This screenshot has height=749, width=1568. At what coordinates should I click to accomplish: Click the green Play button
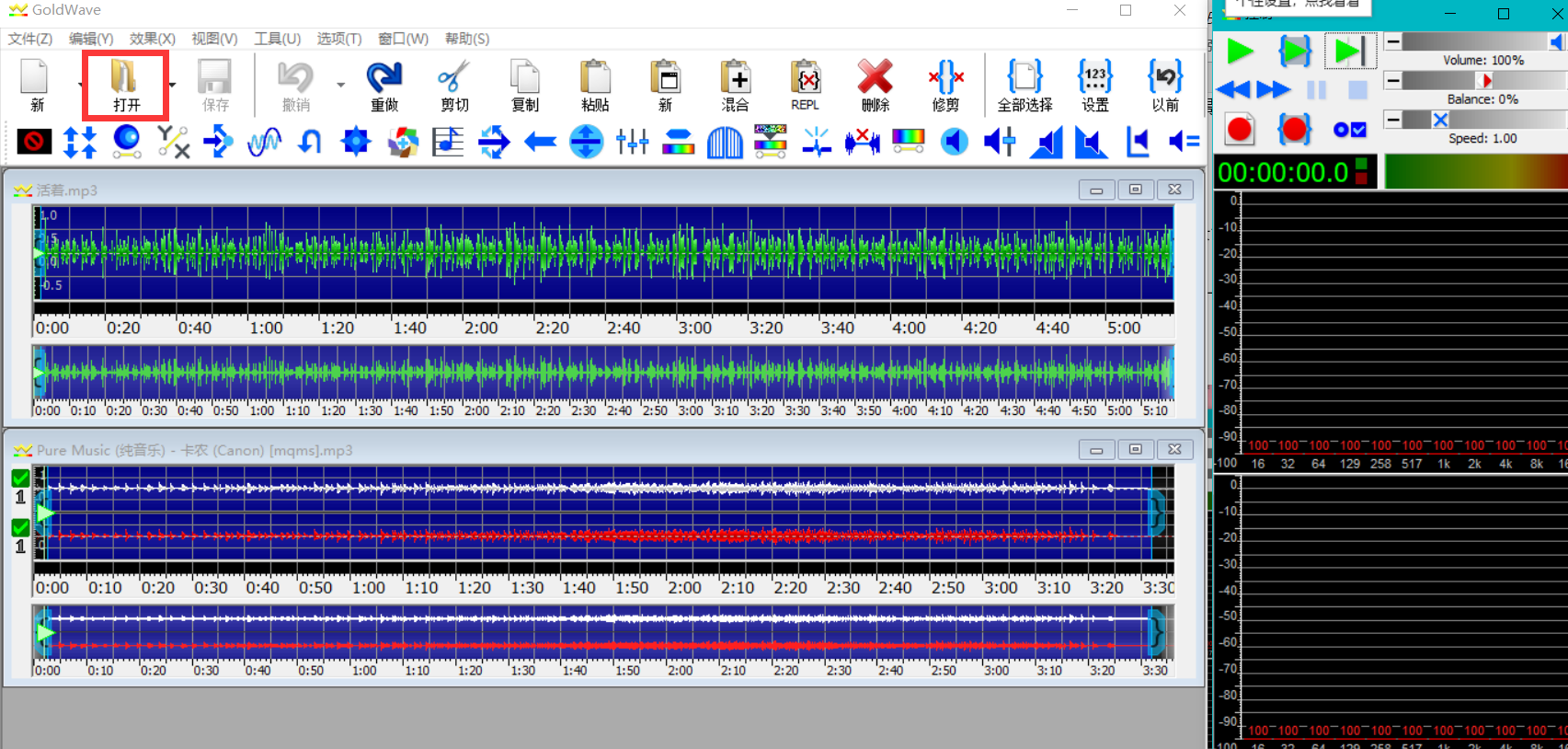pos(1240,52)
